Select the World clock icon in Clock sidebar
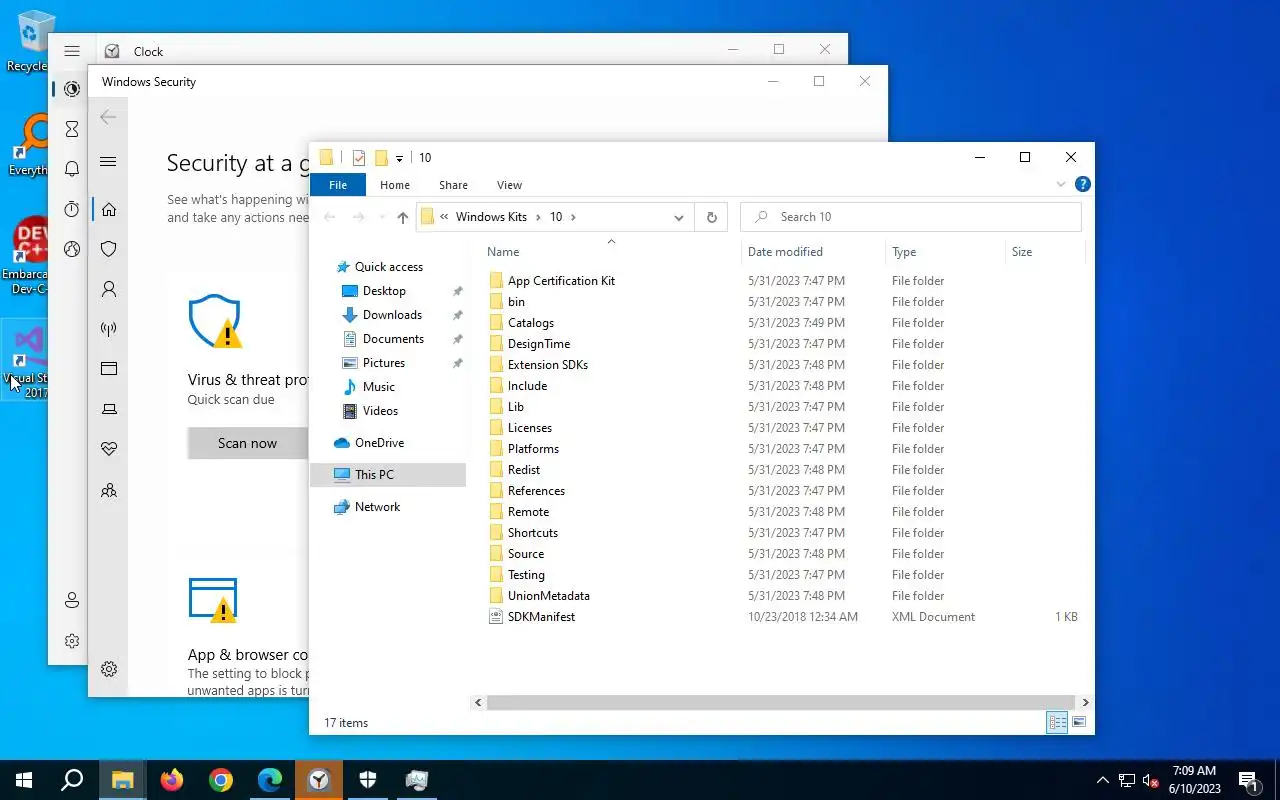Viewport: 1280px width, 800px height. point(72,249)
